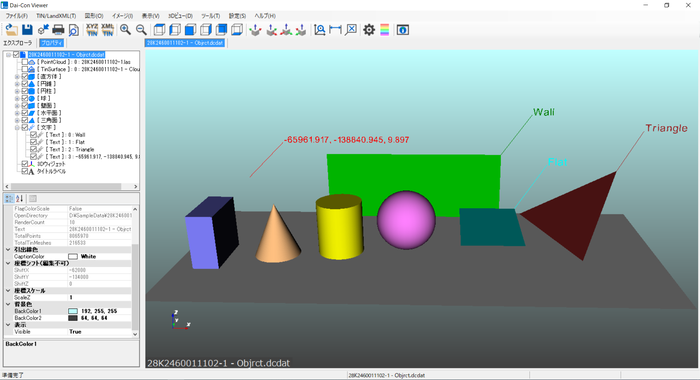Expand the 直方体 tree node
The height and width of the screenshot is (380, 700).
[17, 77]
